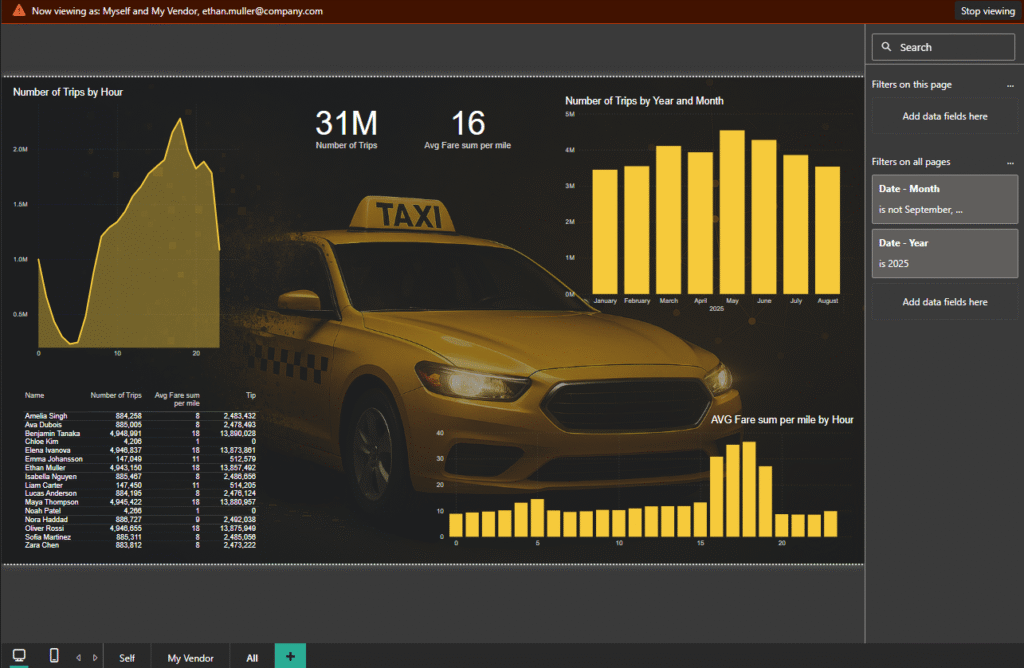Add a new page with plus button
The image size is (1024, 668).
pos(290,656)
